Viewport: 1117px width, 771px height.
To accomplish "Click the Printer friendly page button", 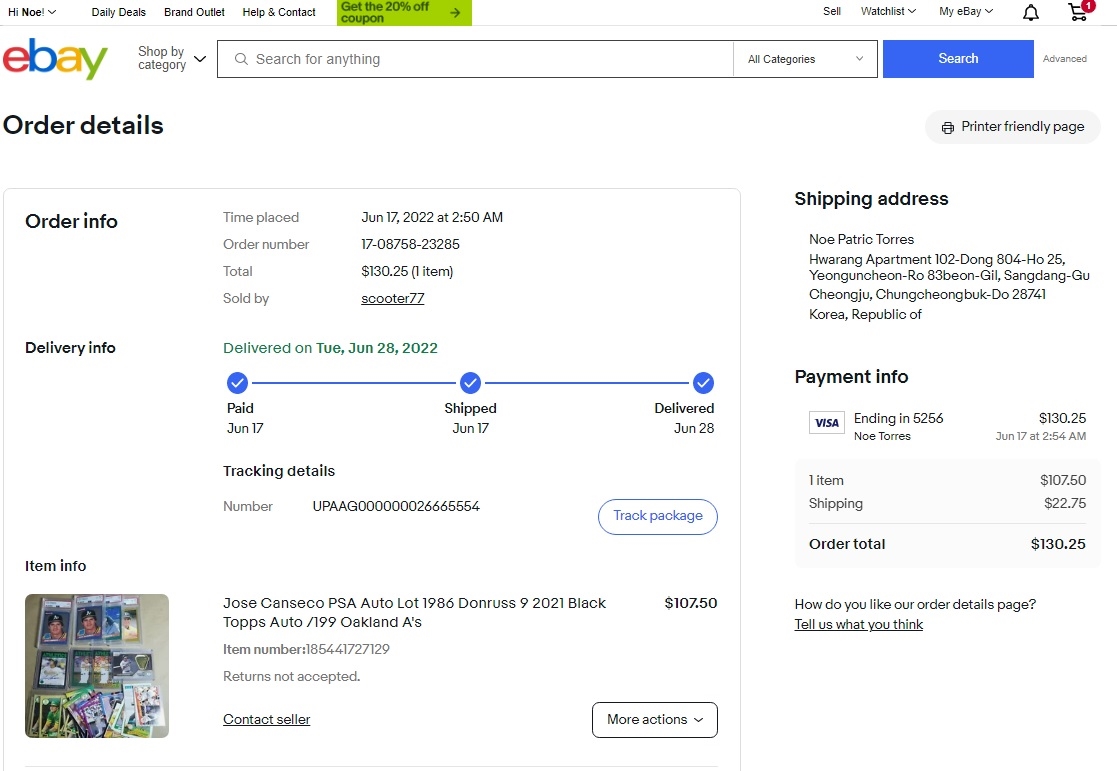I will click(x=1012, y=127).
